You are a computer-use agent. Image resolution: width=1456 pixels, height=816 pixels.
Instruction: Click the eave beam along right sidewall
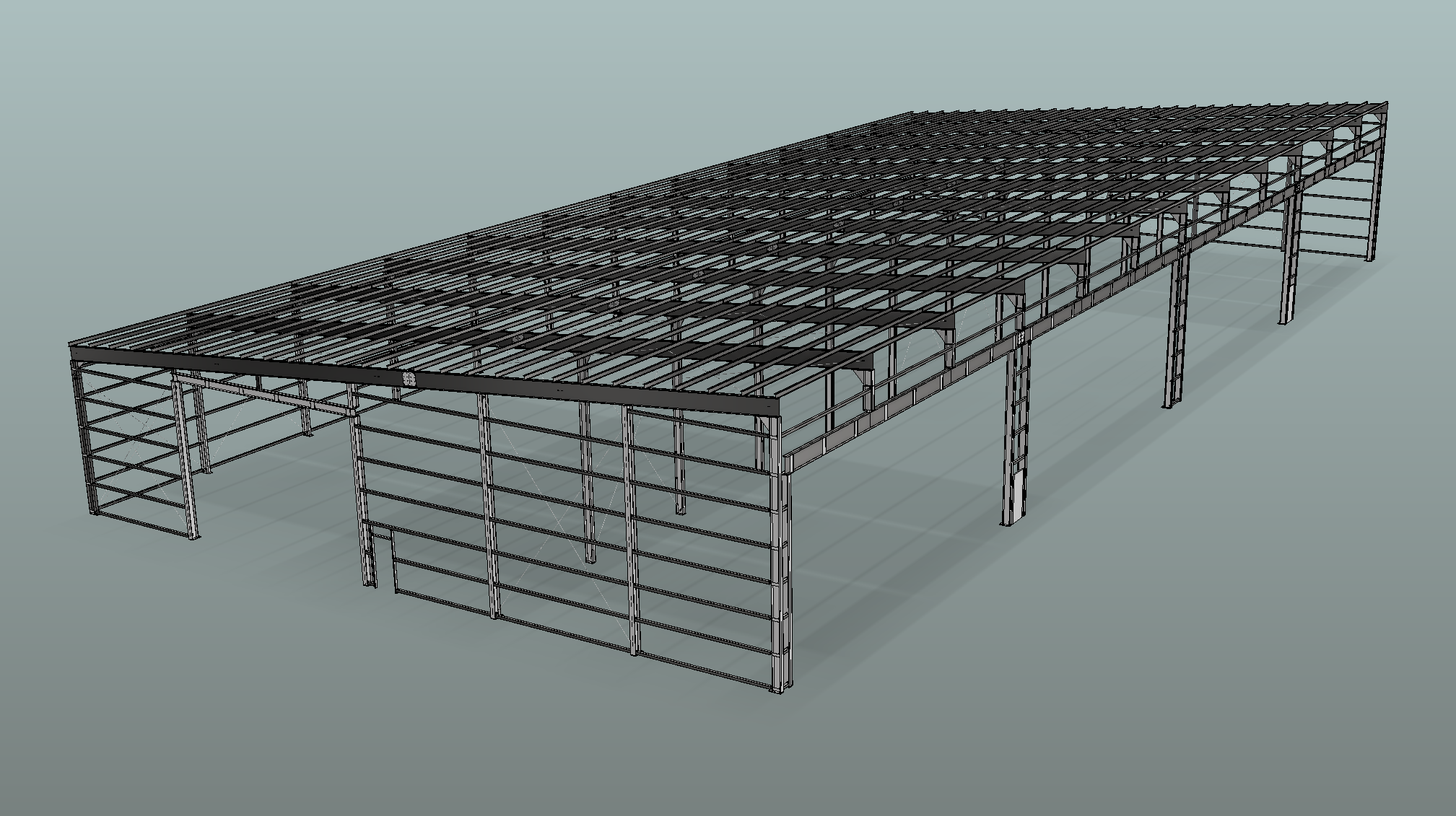coord(902,403)
